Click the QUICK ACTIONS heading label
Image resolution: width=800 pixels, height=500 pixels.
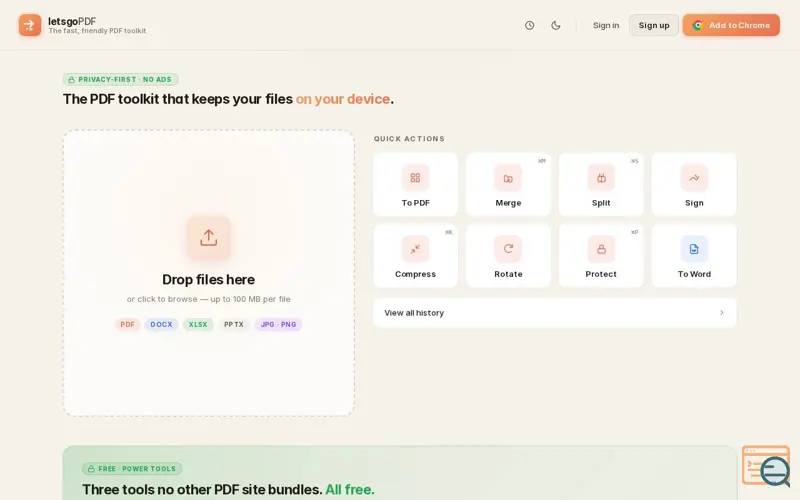tap(409, 139)
